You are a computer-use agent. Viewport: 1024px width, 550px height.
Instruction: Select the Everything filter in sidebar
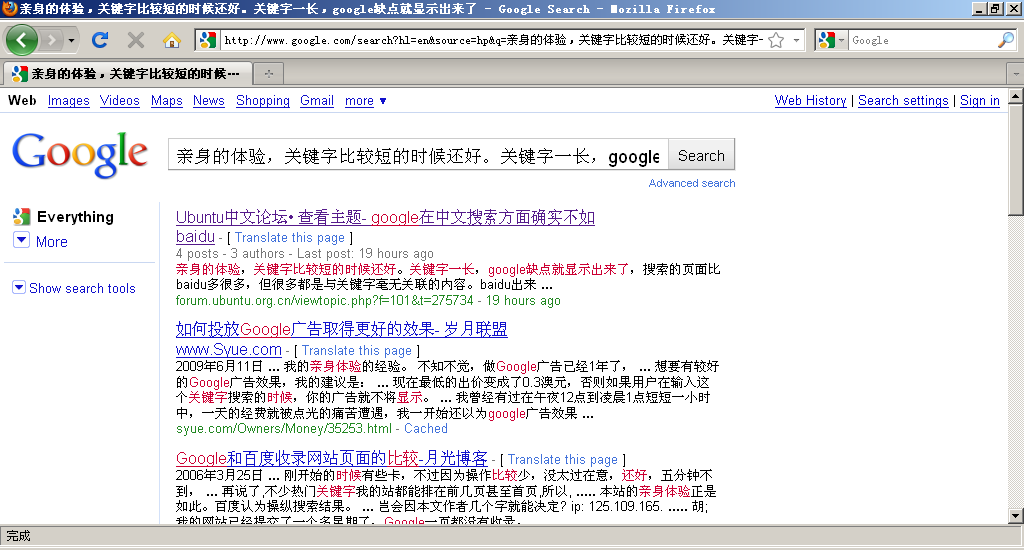tap(75, 217)
